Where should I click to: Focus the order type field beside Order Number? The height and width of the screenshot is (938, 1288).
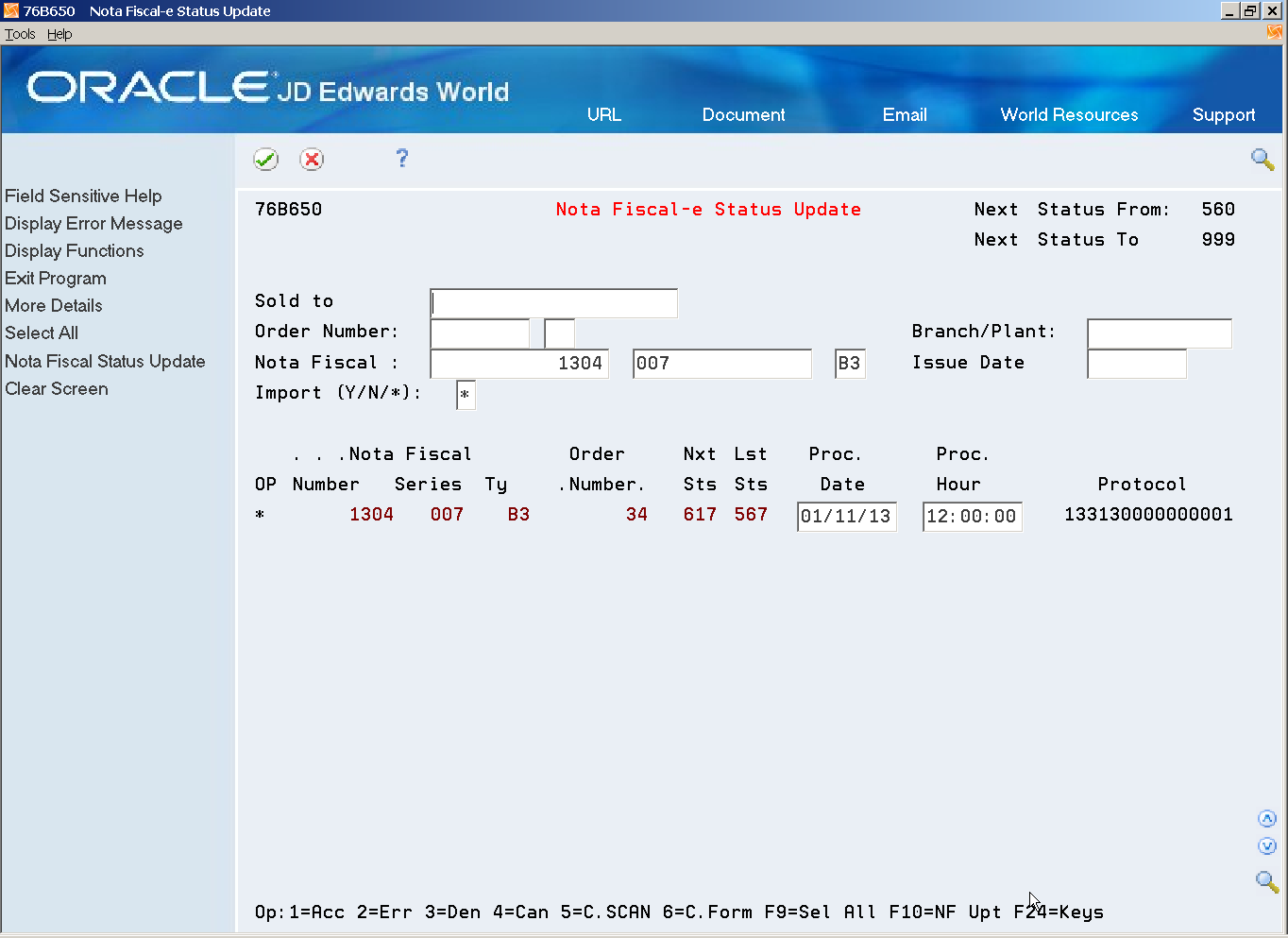click(559, 333)
